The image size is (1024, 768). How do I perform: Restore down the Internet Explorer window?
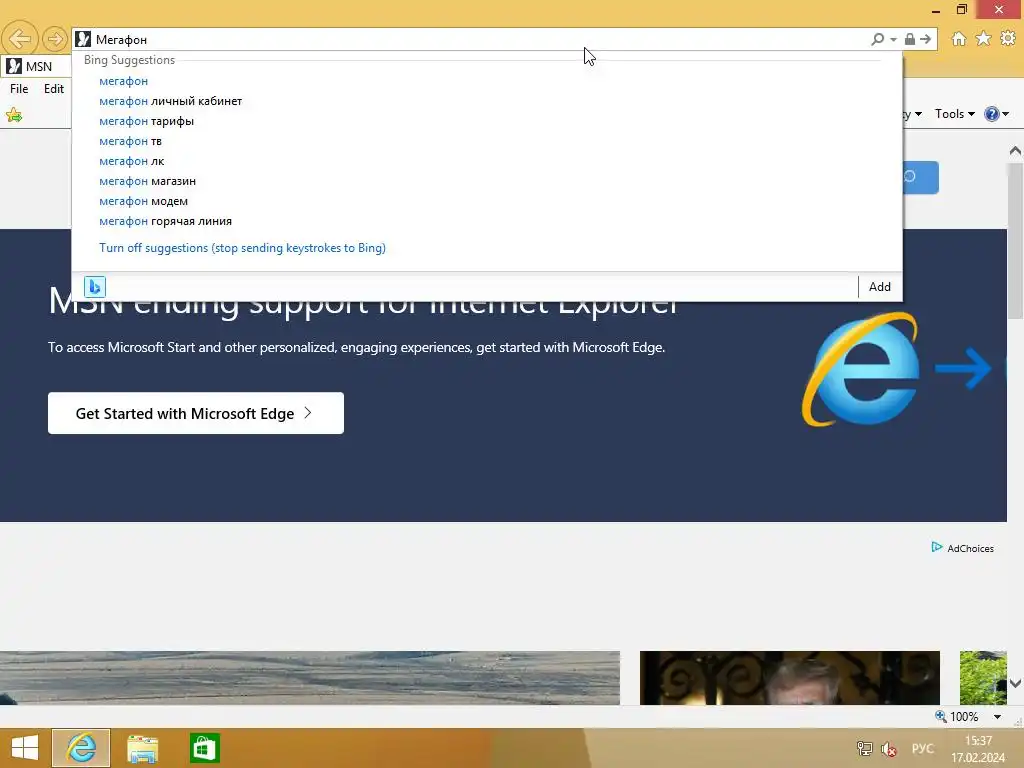point(962,9)
